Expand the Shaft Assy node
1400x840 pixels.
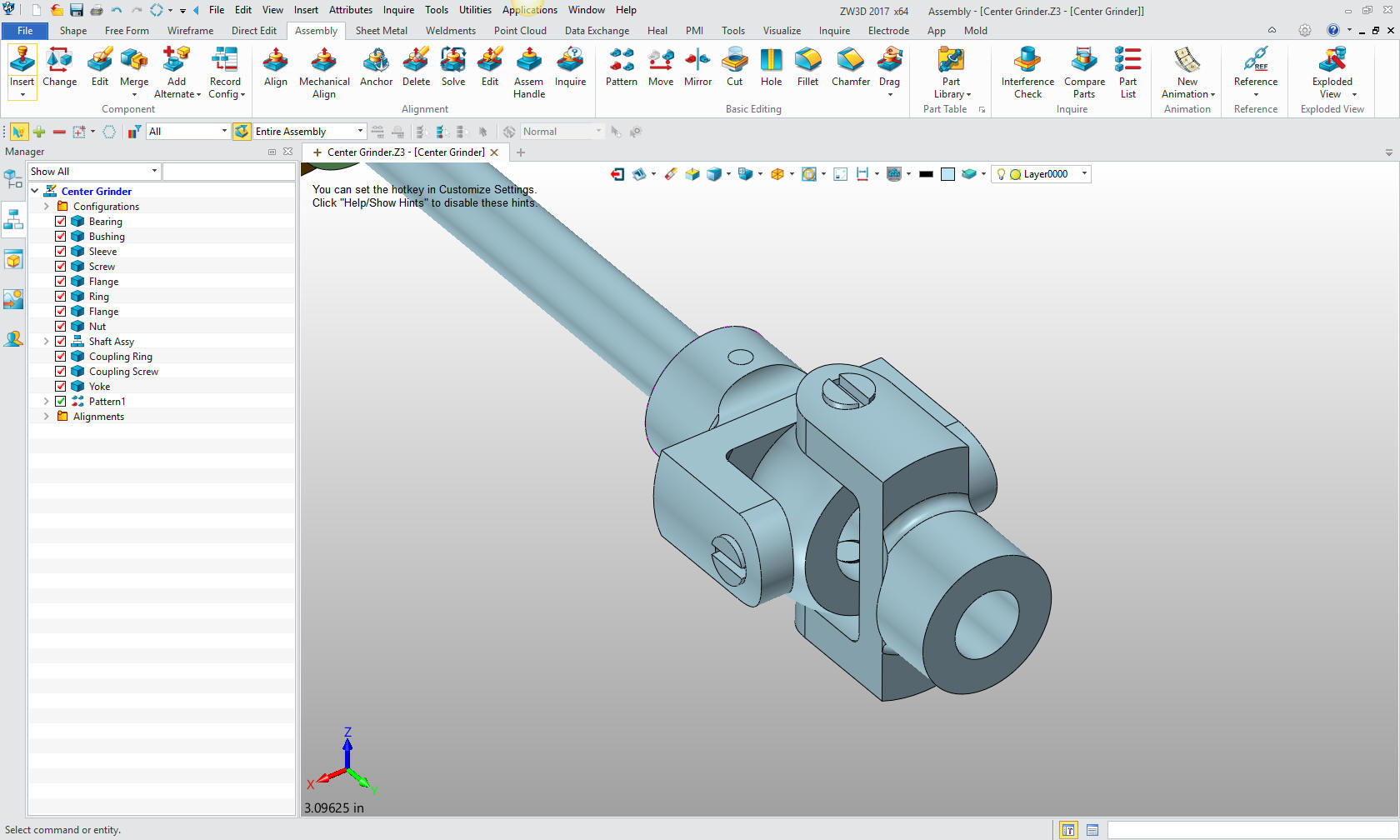pos(47,342)
